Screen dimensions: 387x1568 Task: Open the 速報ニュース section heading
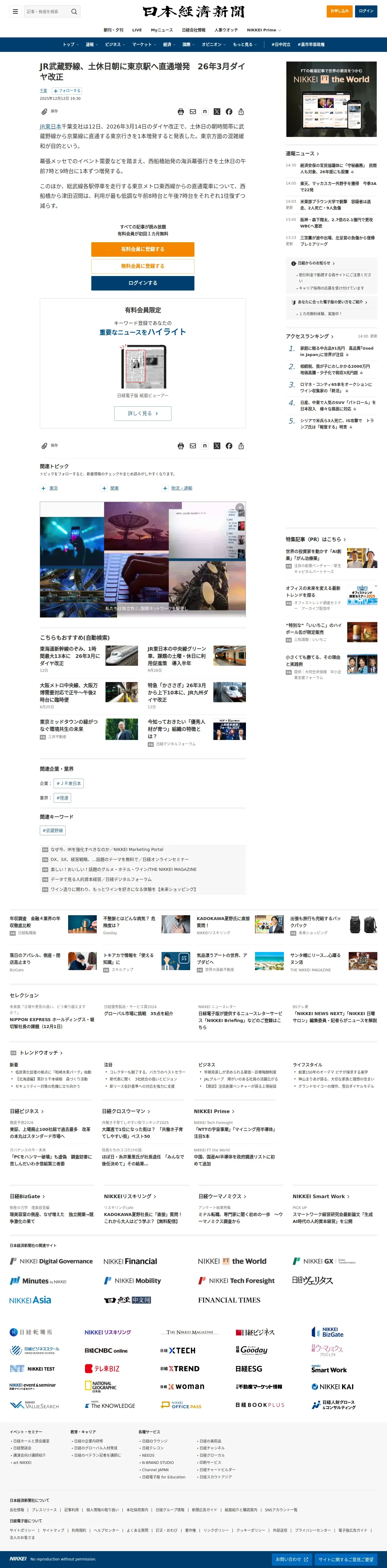point(302,153)
